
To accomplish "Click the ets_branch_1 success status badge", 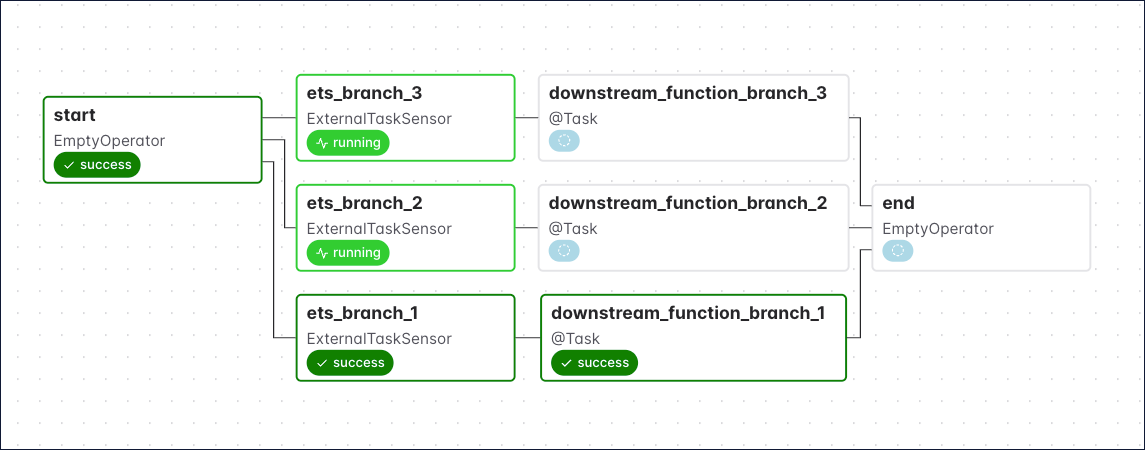I will coord(350,363).
